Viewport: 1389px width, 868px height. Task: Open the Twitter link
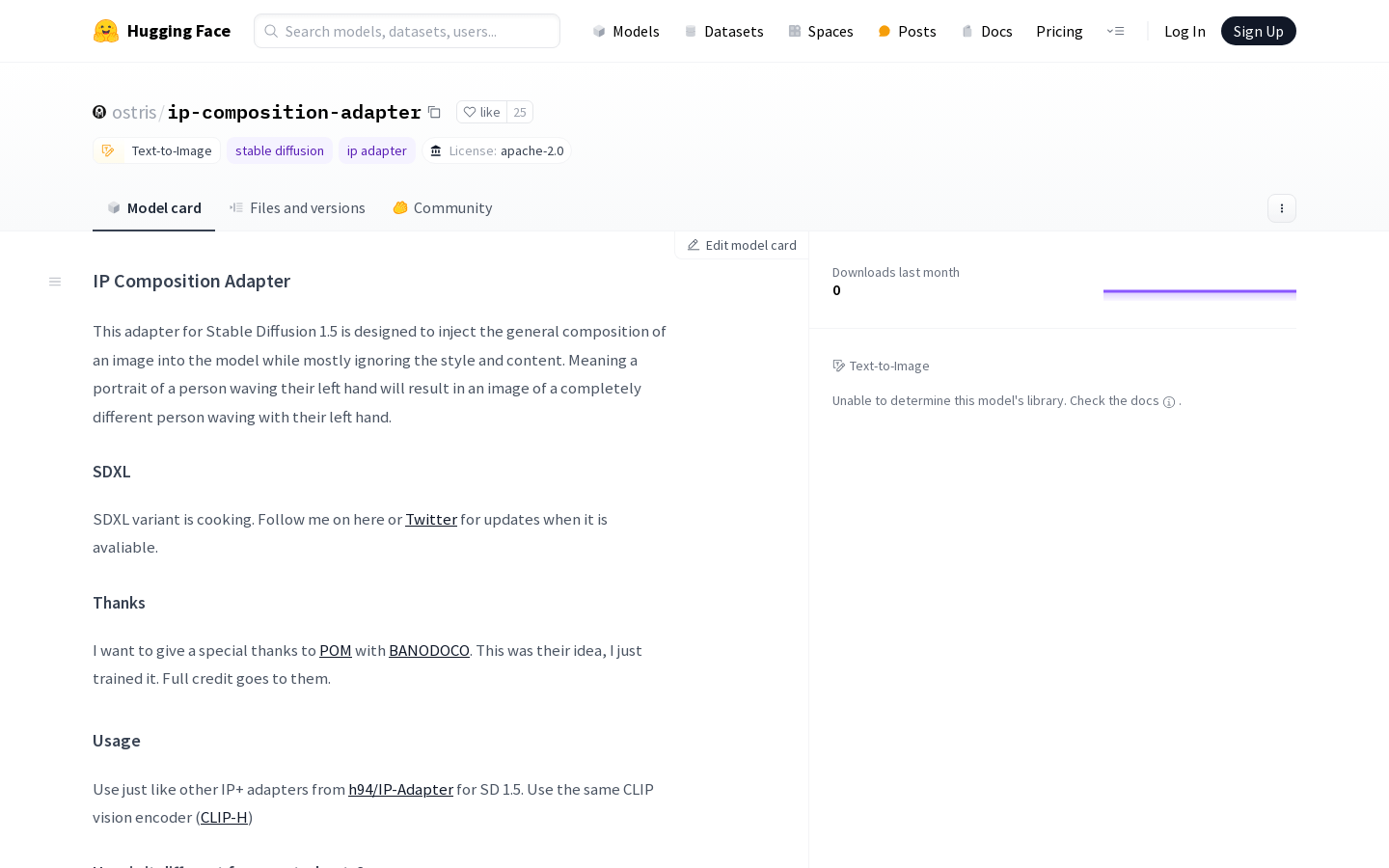tap(431, 519)
